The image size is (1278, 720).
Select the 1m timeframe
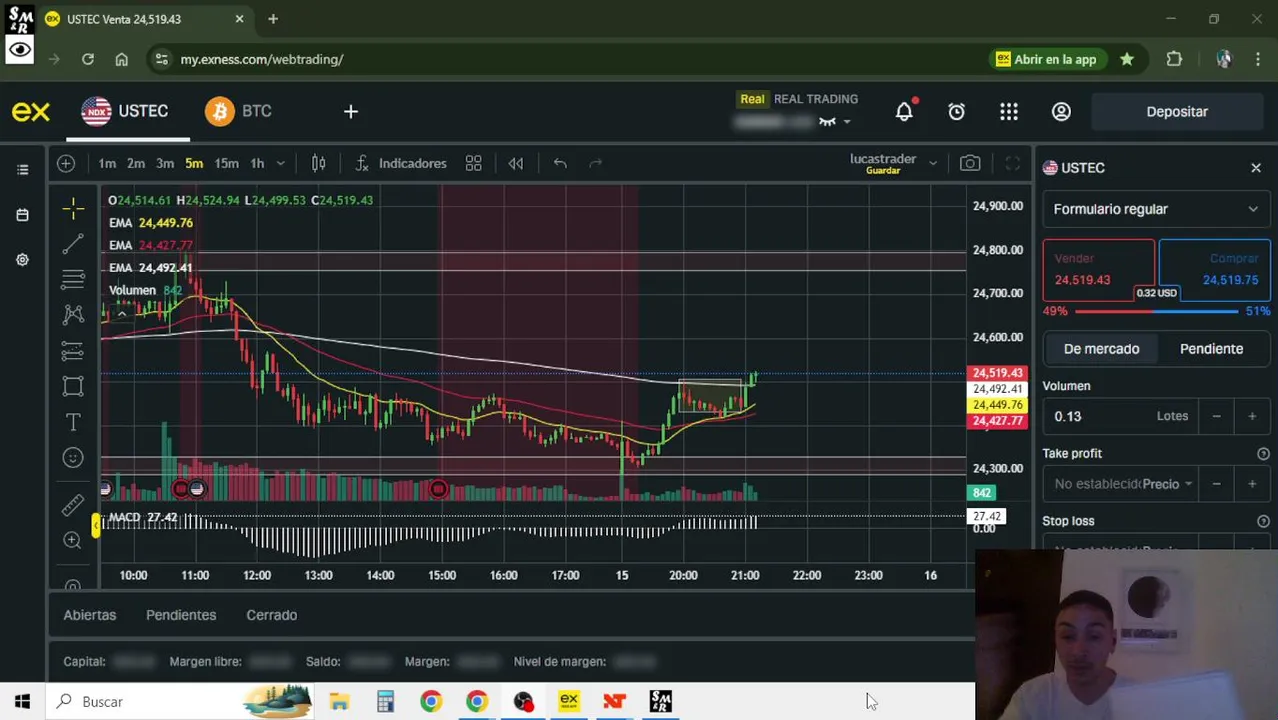[x=107, y=163]
